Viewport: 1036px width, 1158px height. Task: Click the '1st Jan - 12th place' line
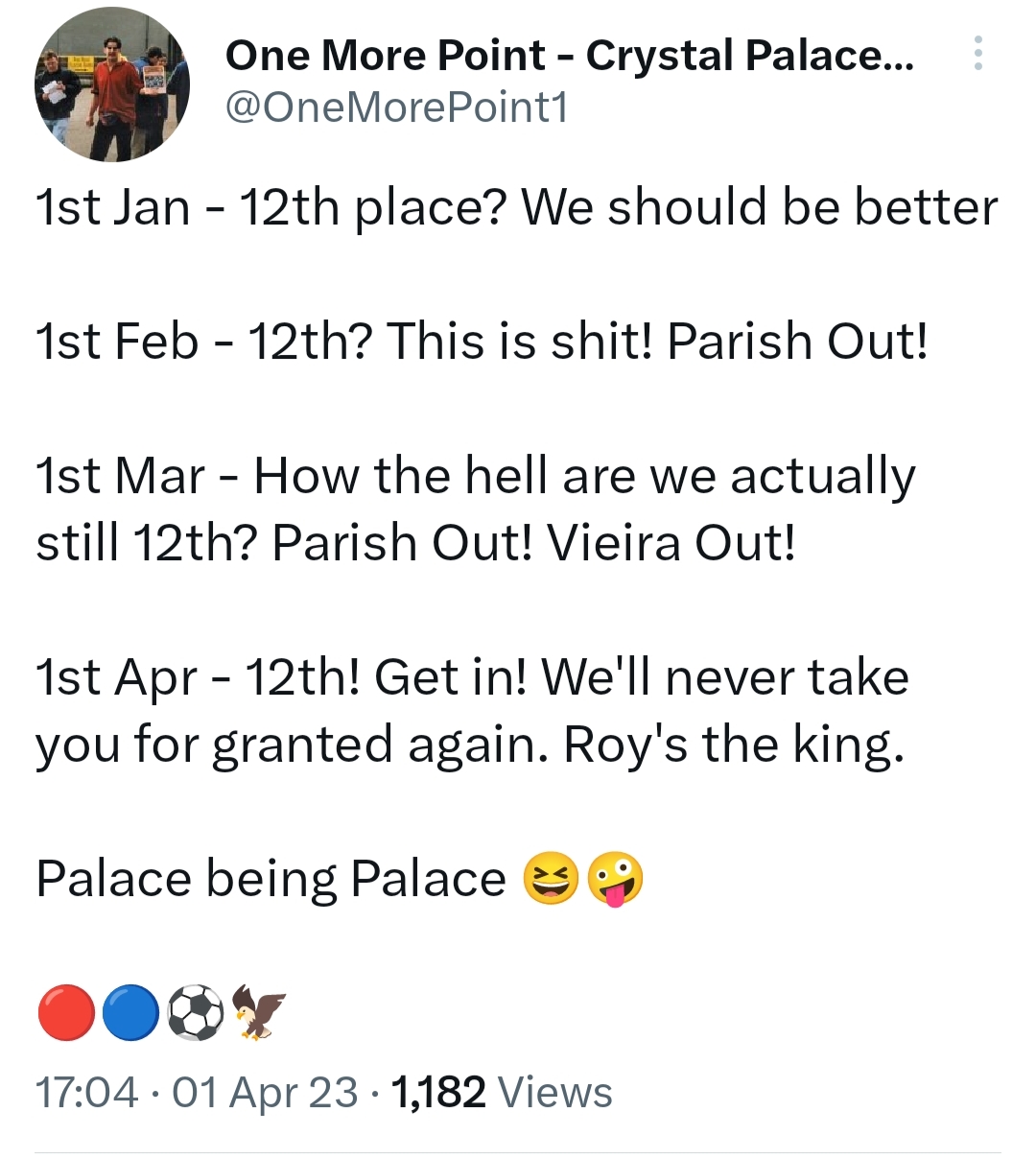pyautogui.click(x=516, y=208)
